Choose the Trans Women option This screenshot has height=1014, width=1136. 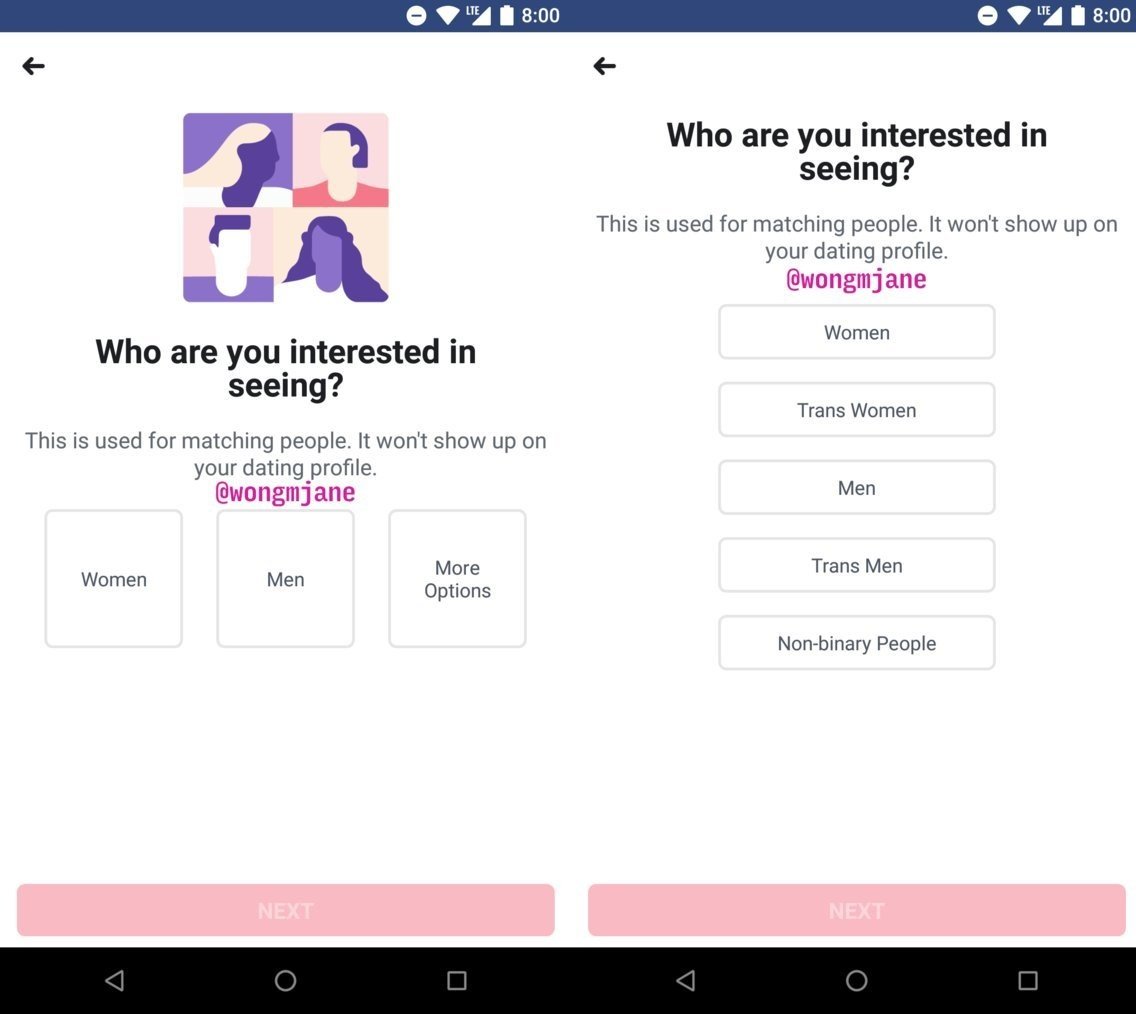856,410
